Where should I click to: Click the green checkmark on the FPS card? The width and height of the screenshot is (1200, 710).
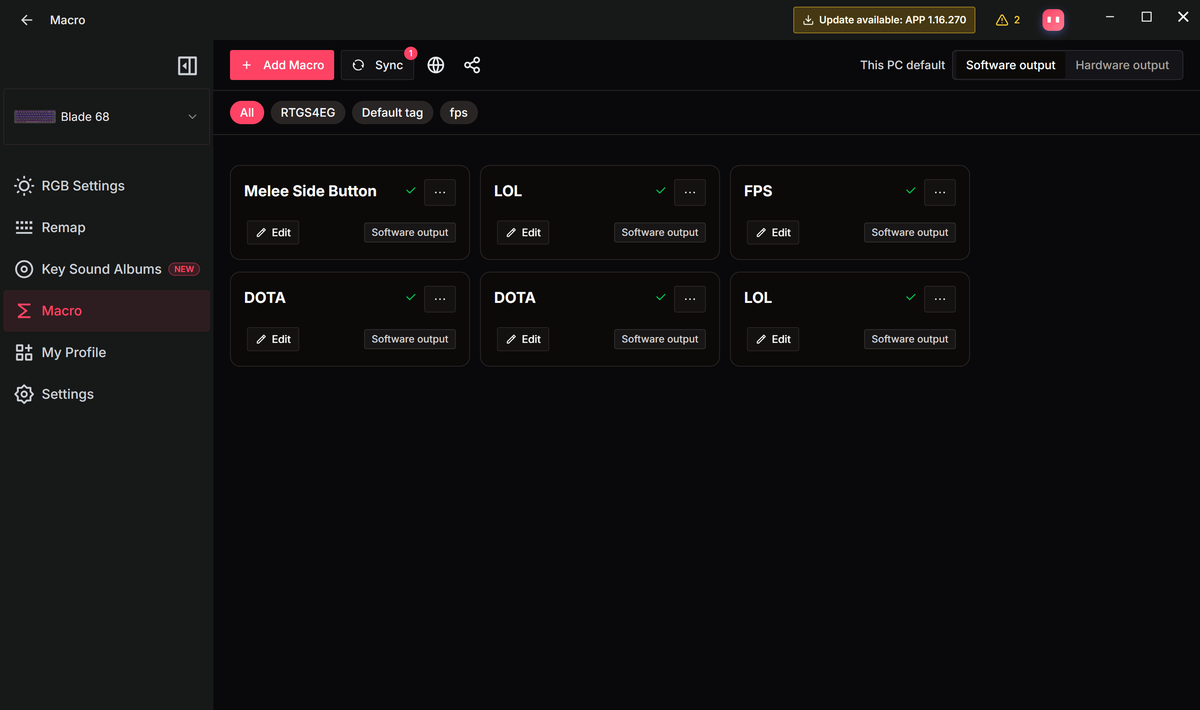tap(910, 191)
